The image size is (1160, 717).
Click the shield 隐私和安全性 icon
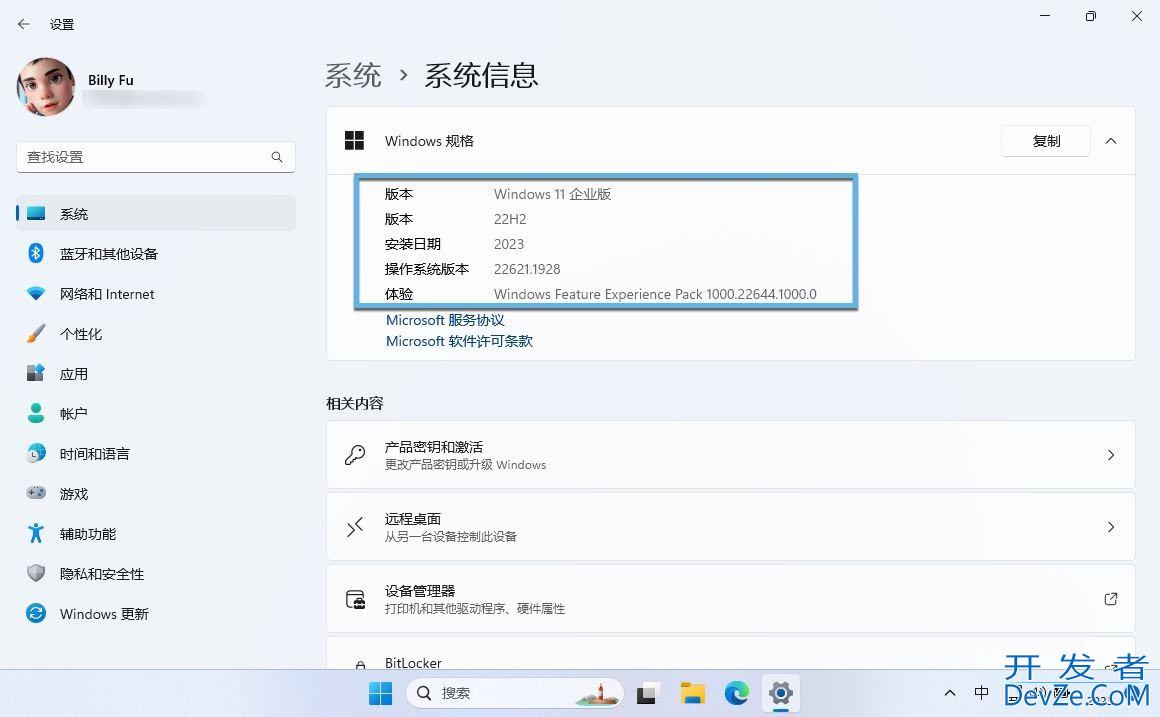(36, 573)
